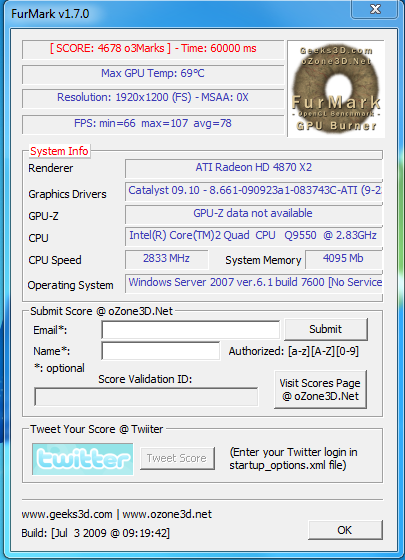The image size is (405, 560).
Task: Click the System Memory label
Action: point(263,260)
